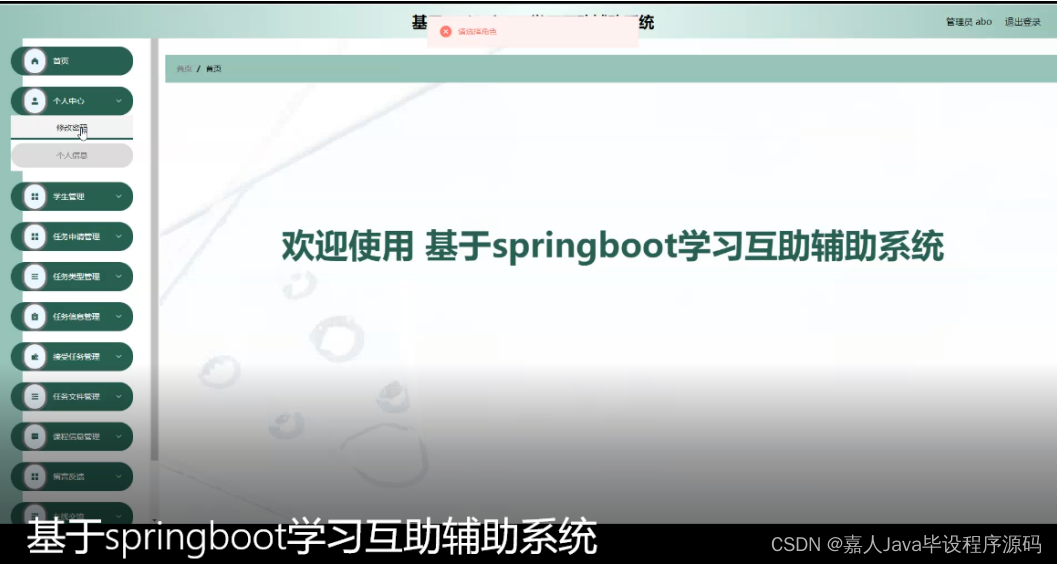Screen dimensions: 1057x565
Task: Select the 首页 label in the sidebar
Action: 61,61
